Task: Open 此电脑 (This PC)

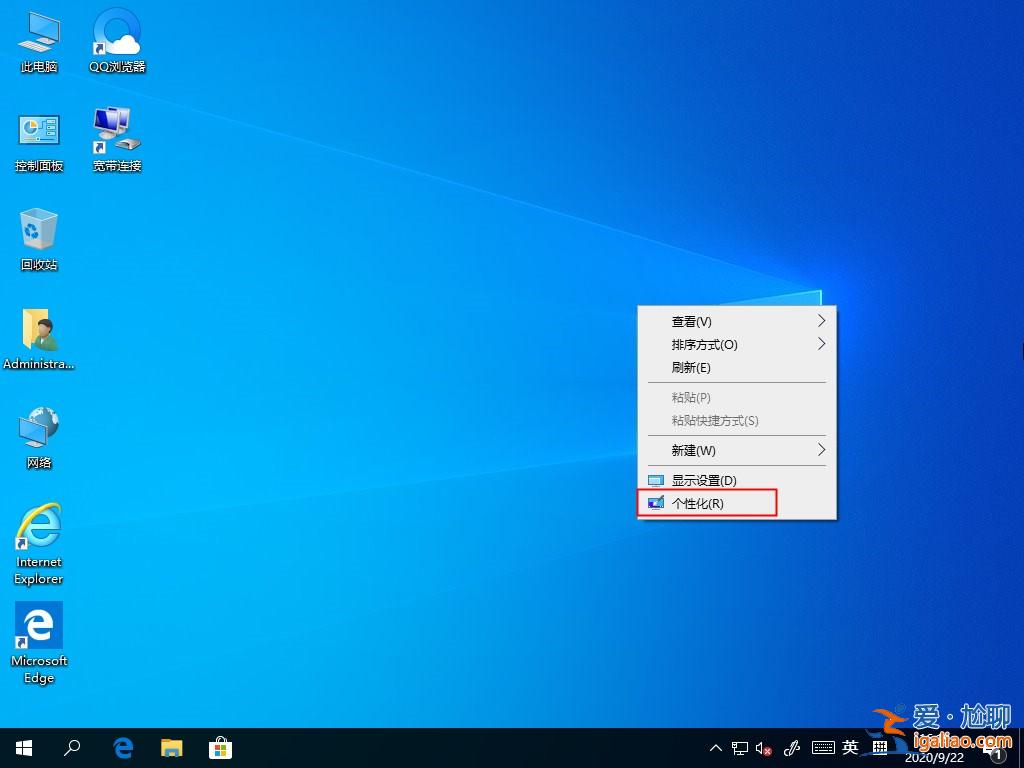Action: 38,40
